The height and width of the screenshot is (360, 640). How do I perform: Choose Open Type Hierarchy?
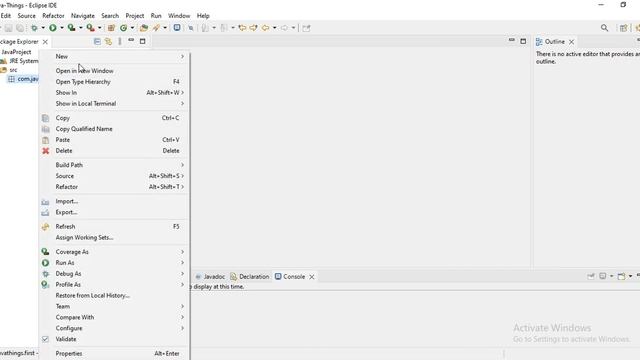click(114, 82)
